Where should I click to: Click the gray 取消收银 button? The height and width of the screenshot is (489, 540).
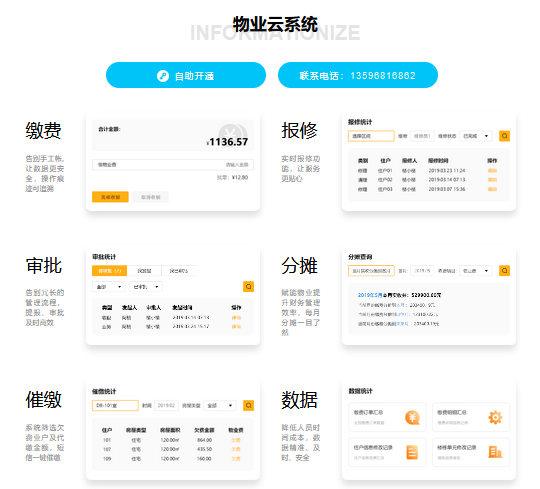(x=150, y=197)
